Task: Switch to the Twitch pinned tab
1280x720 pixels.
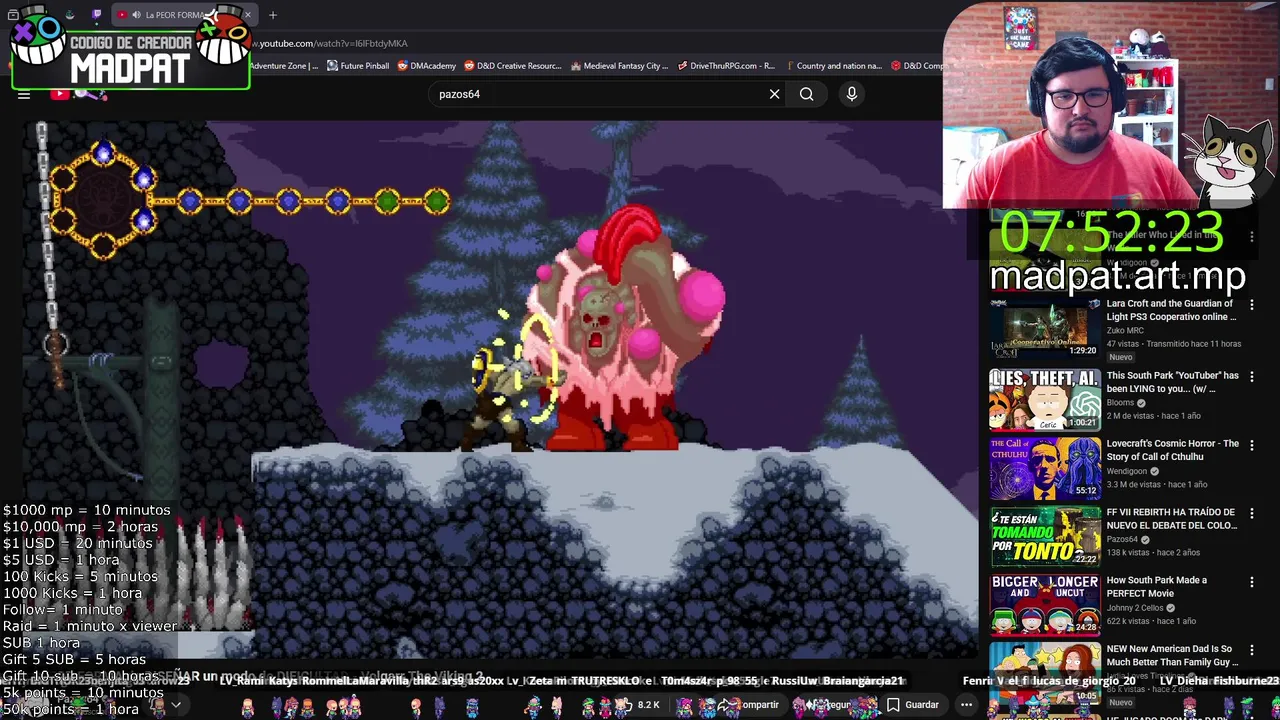Action: coord(97,15)
